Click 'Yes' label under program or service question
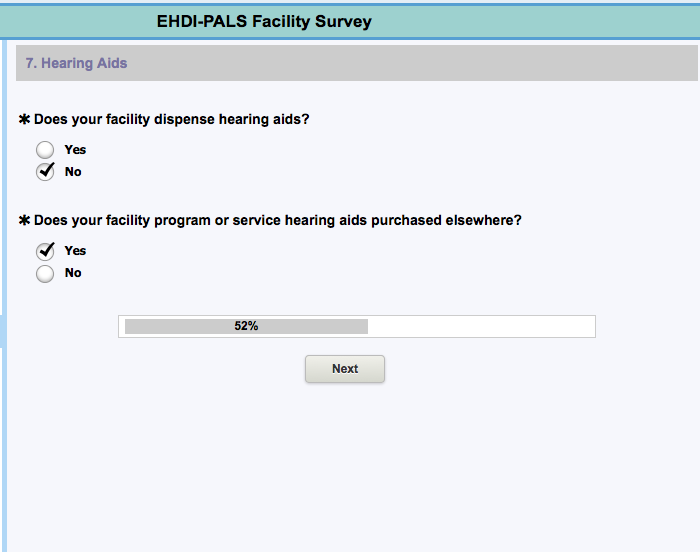The width and height of the screenshot is (700, 552). 75,251
